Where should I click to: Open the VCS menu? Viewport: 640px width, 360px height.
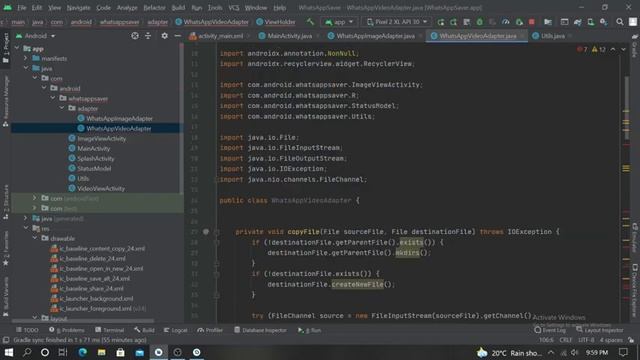click(233, 8)
